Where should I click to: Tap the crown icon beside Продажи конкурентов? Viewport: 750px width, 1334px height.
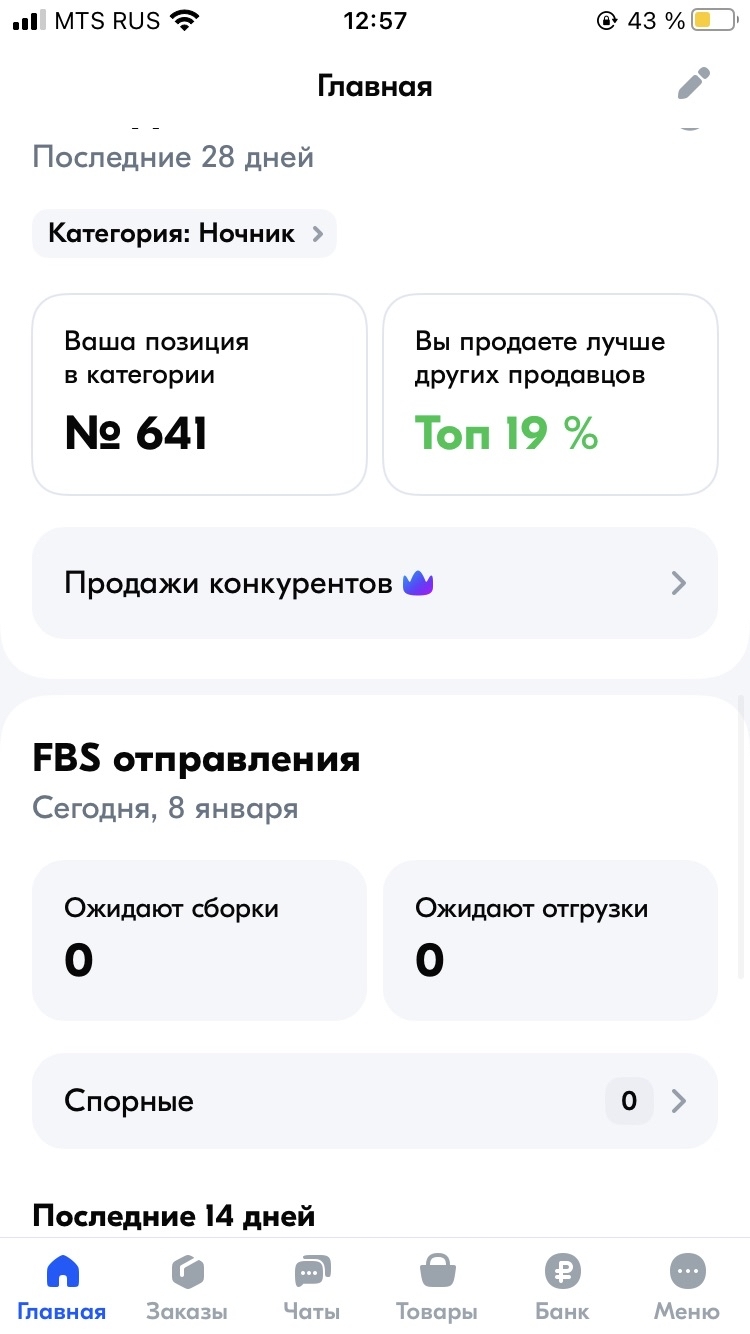(x=418, y=583)
